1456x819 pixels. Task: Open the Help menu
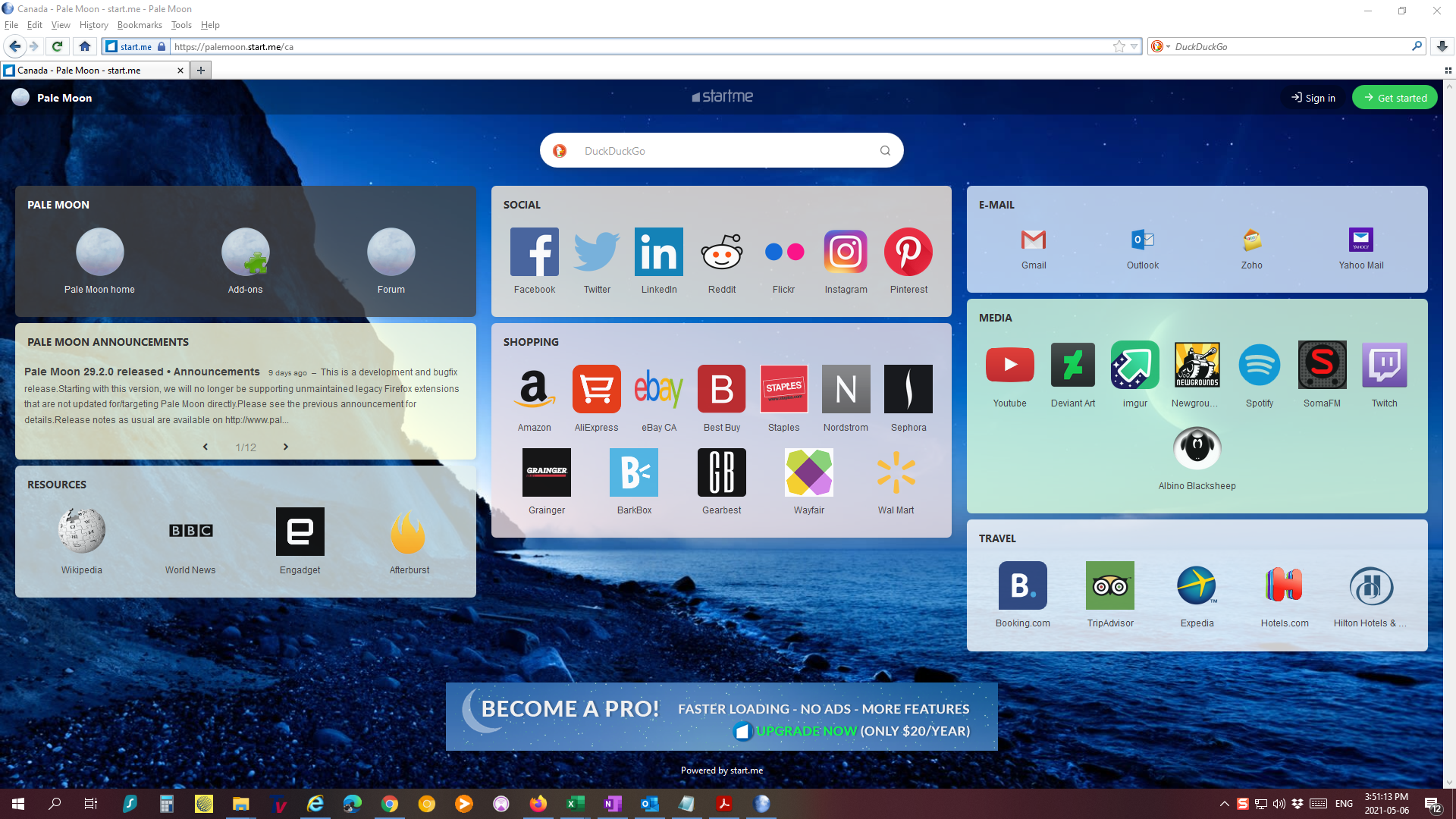210,25
